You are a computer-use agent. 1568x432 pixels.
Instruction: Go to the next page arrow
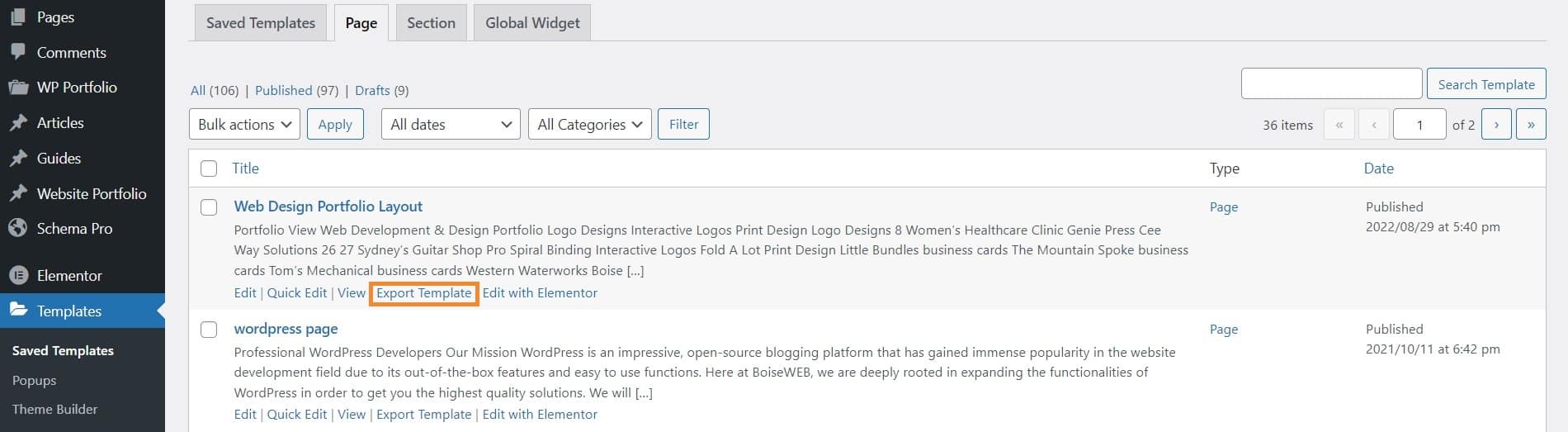pyautogui.click(x=1496, y=125)
